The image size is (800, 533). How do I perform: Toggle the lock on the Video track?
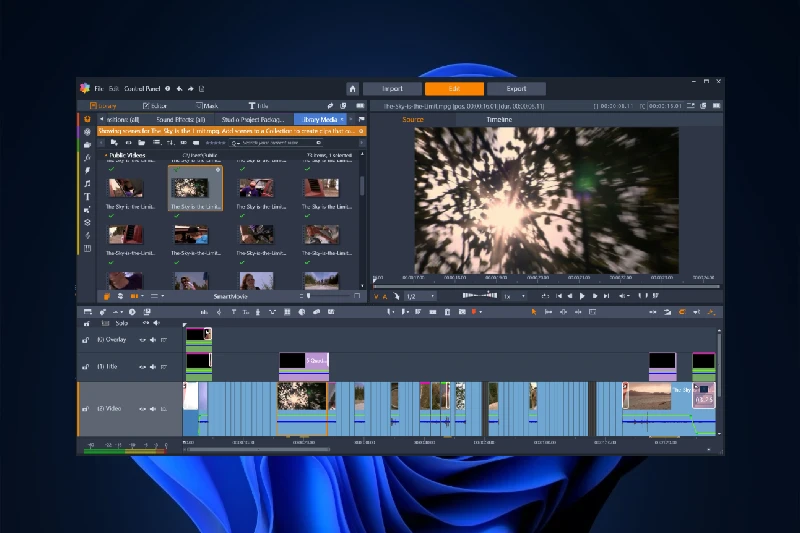pos(86,409)
